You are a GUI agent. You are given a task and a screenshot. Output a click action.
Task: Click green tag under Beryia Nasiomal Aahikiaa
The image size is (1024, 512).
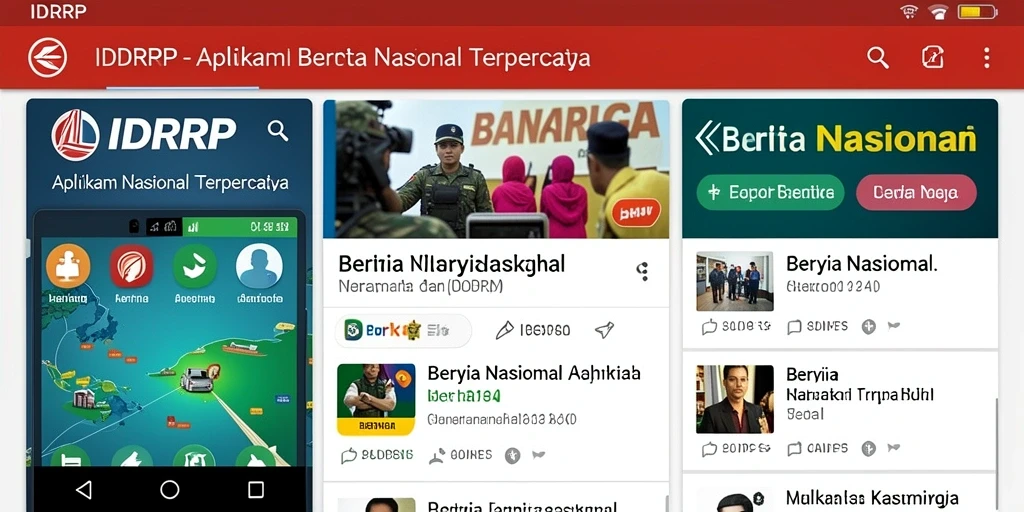pyautogui.click(x=464, y=396)
